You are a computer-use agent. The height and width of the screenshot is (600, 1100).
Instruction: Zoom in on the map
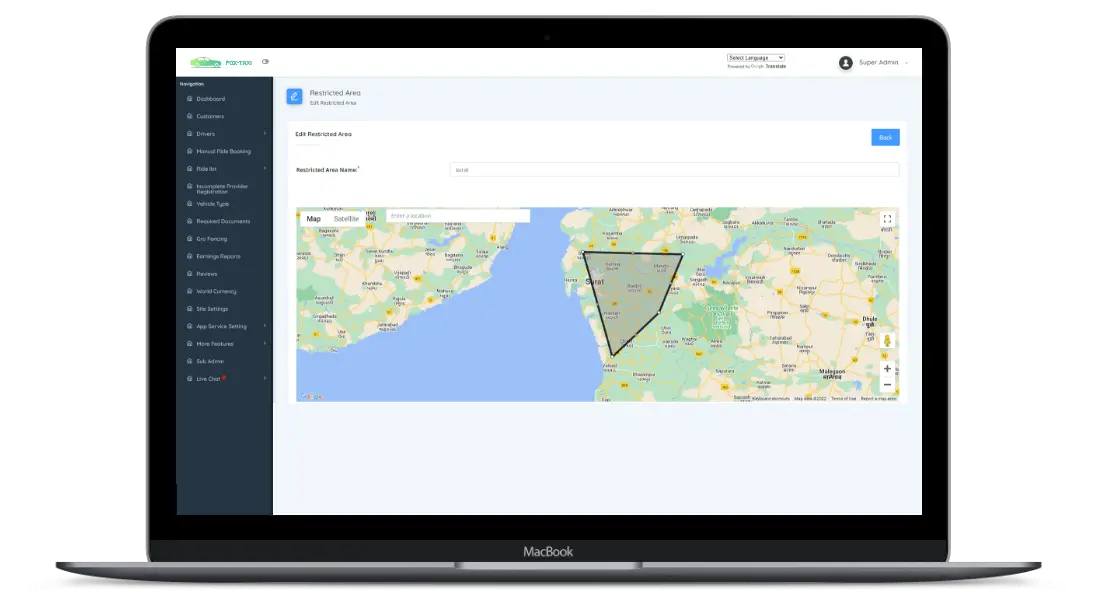click(x=887, y=369)
